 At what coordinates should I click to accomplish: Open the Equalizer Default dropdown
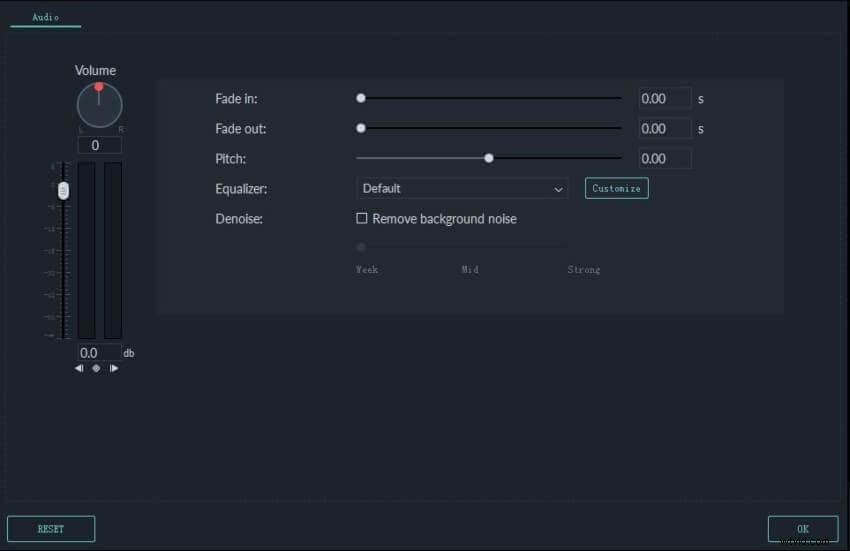[462, 188]
